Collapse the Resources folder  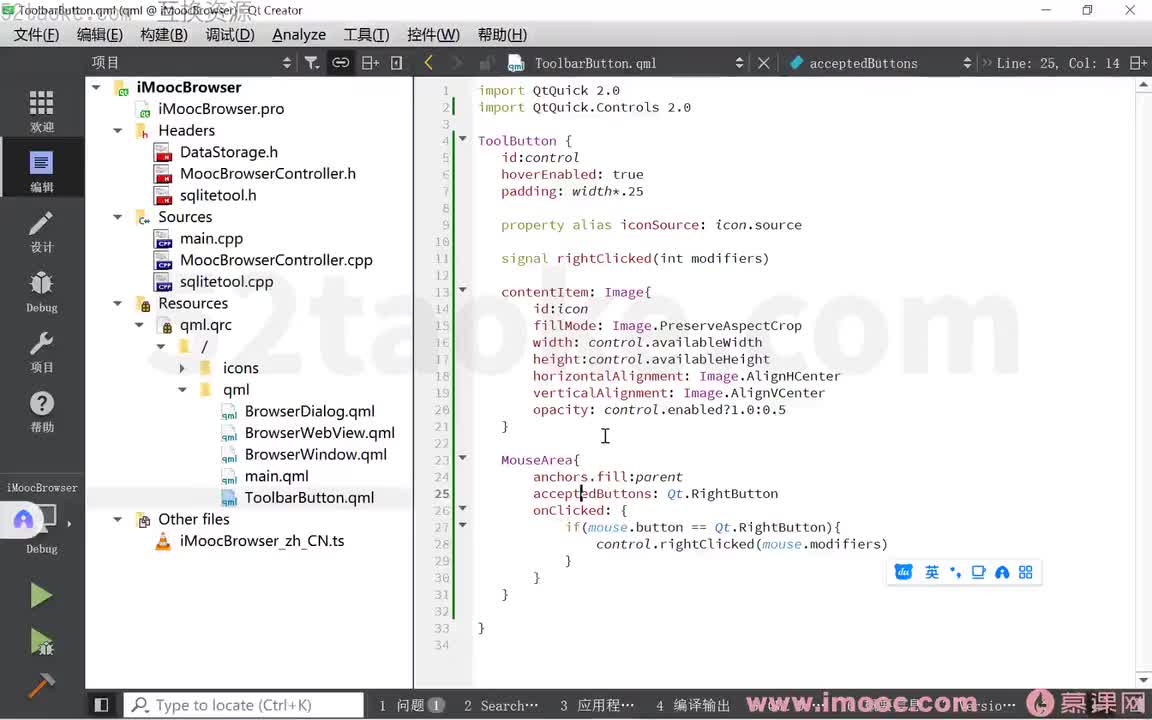click(x=118, y=303)
